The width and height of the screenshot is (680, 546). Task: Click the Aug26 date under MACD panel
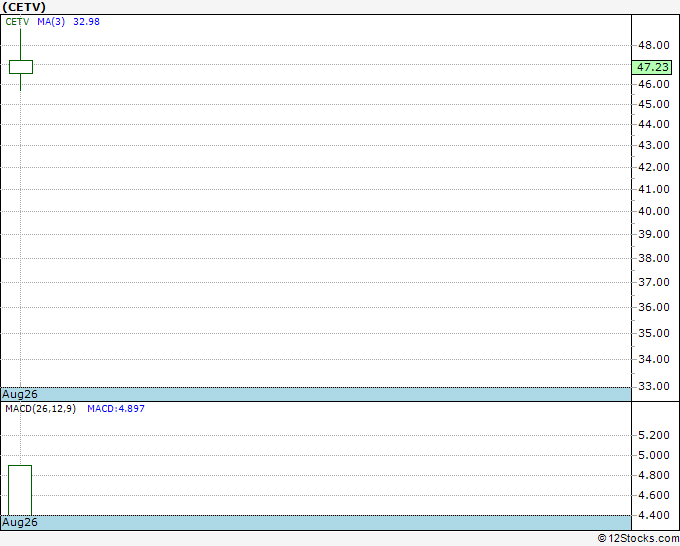click(20, 522)
